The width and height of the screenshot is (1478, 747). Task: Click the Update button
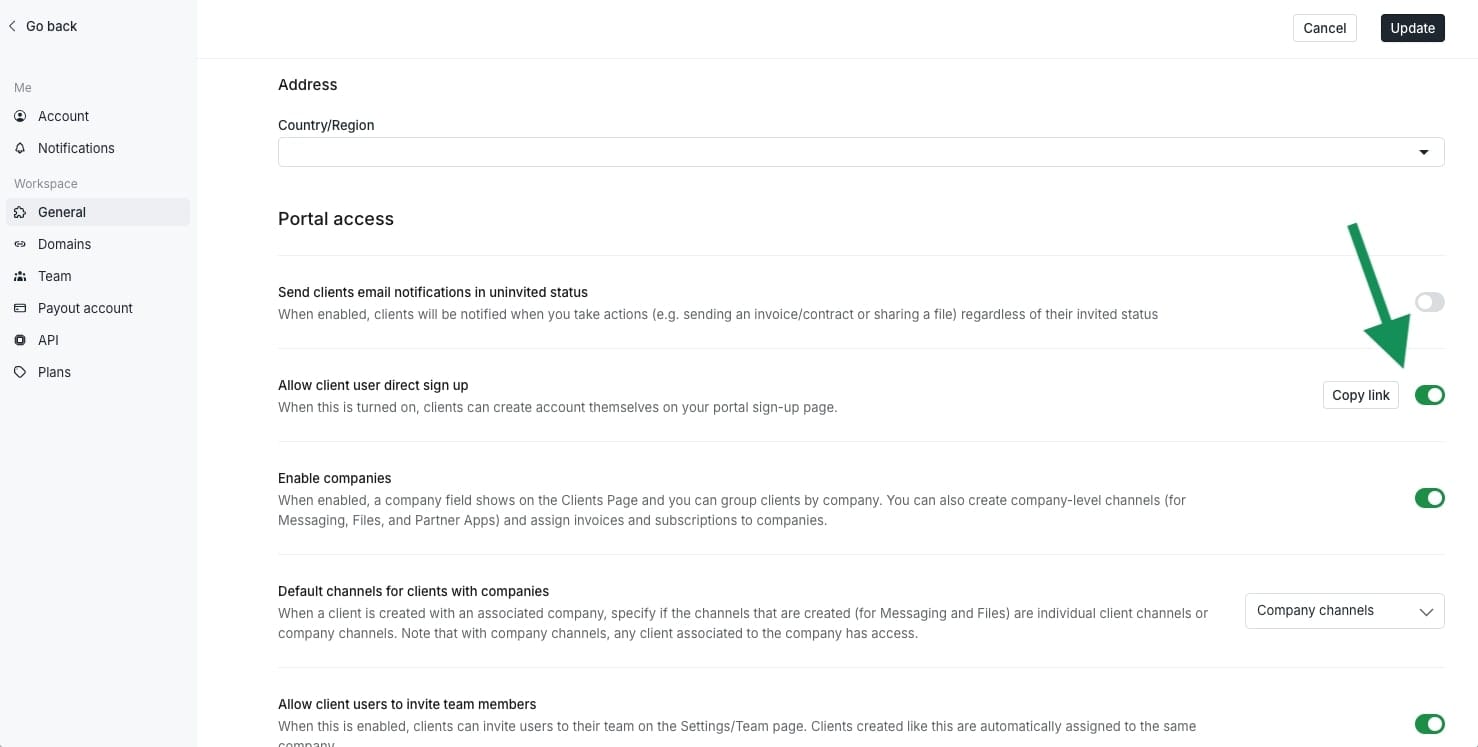click(x=1412, y=28)
